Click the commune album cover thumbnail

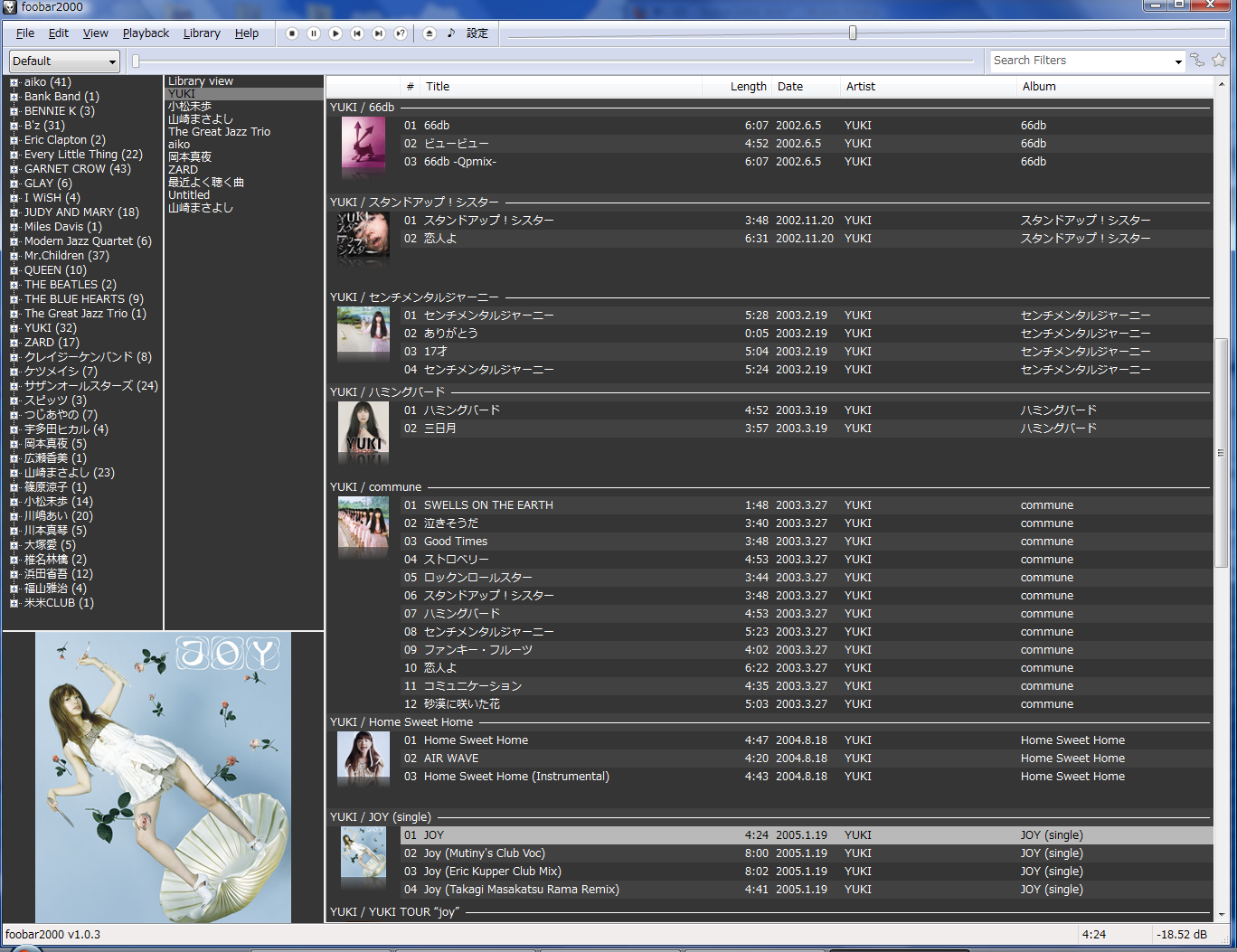click(364, 523)
